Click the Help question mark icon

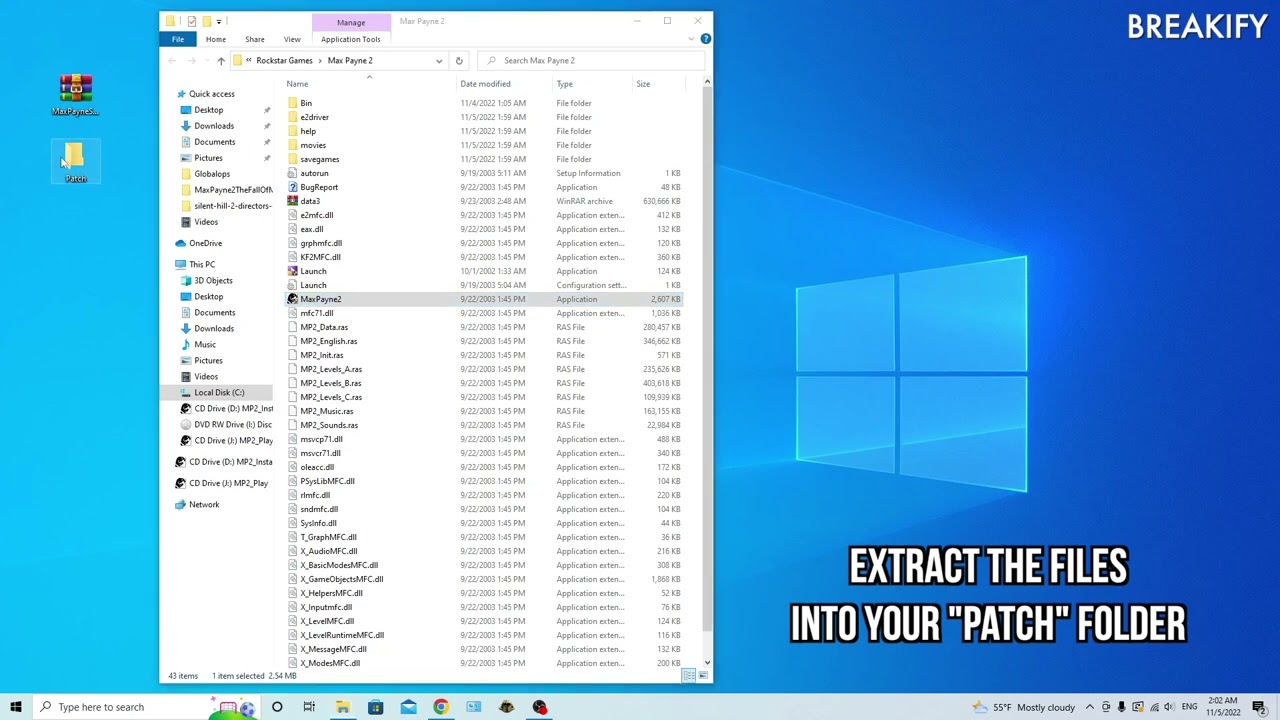pos(705,39)
